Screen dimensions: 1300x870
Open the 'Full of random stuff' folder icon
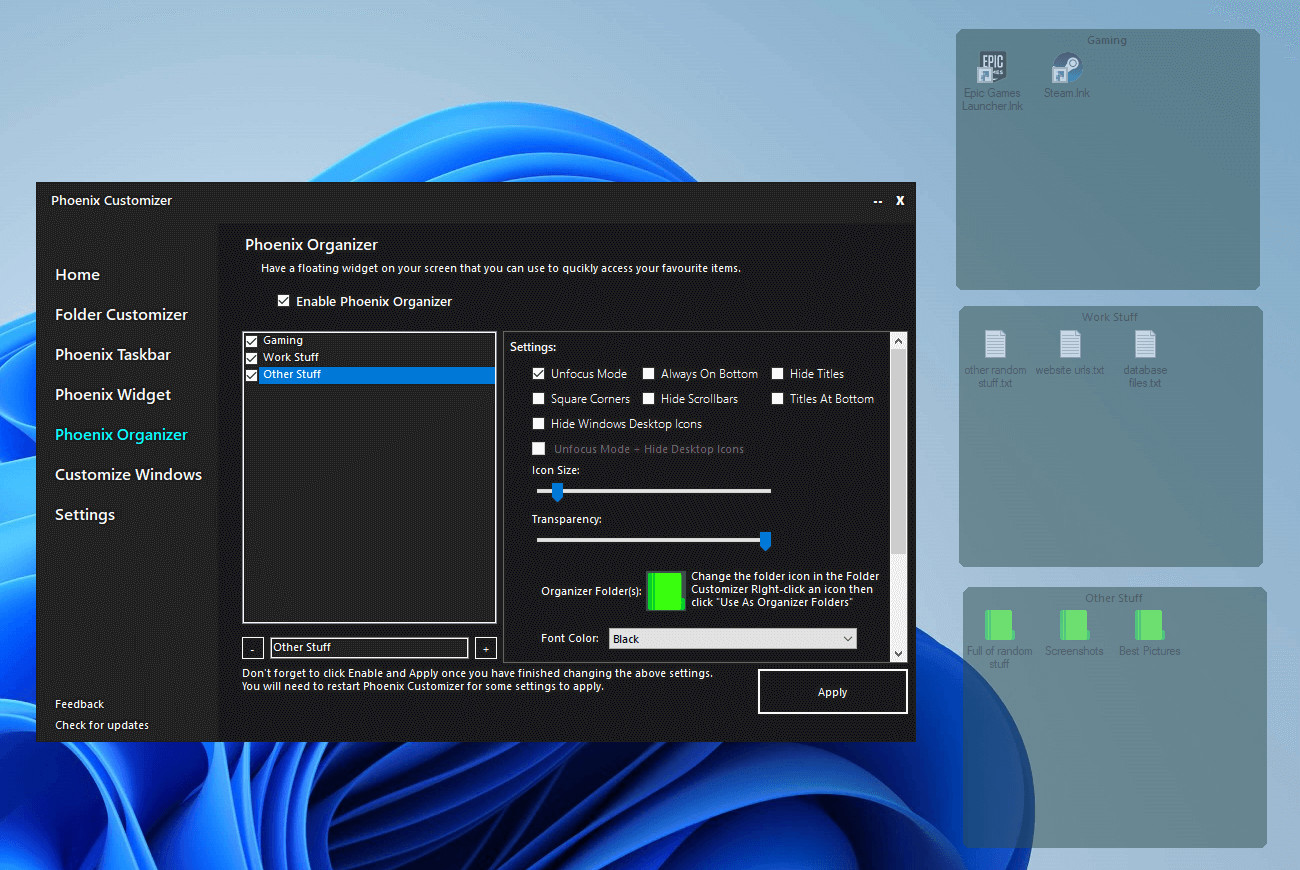point(999,625)
